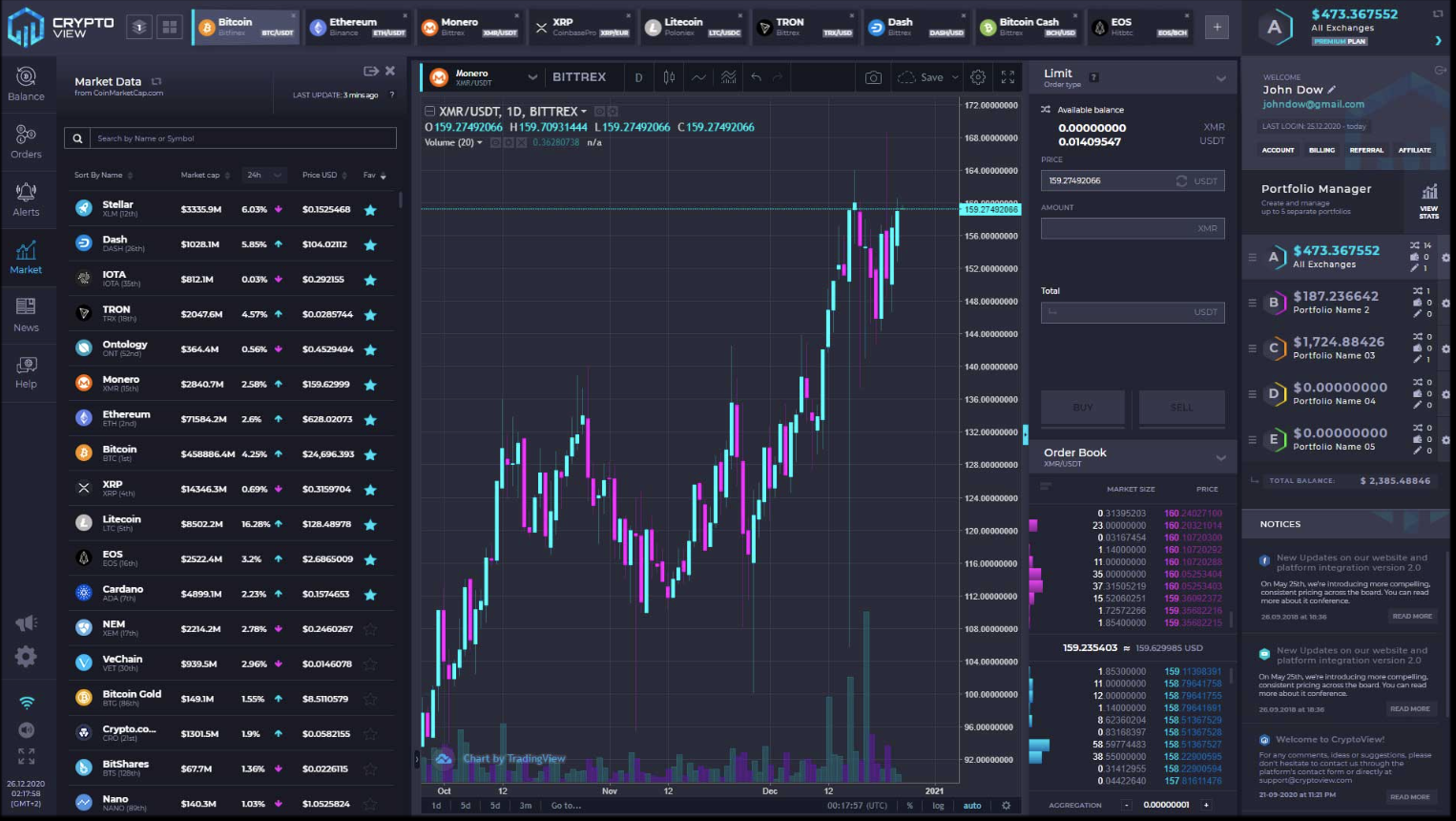Open the 24h timeframe dropdown
The height and width of the screenshot is (821, 1456).
coord(263,175)
